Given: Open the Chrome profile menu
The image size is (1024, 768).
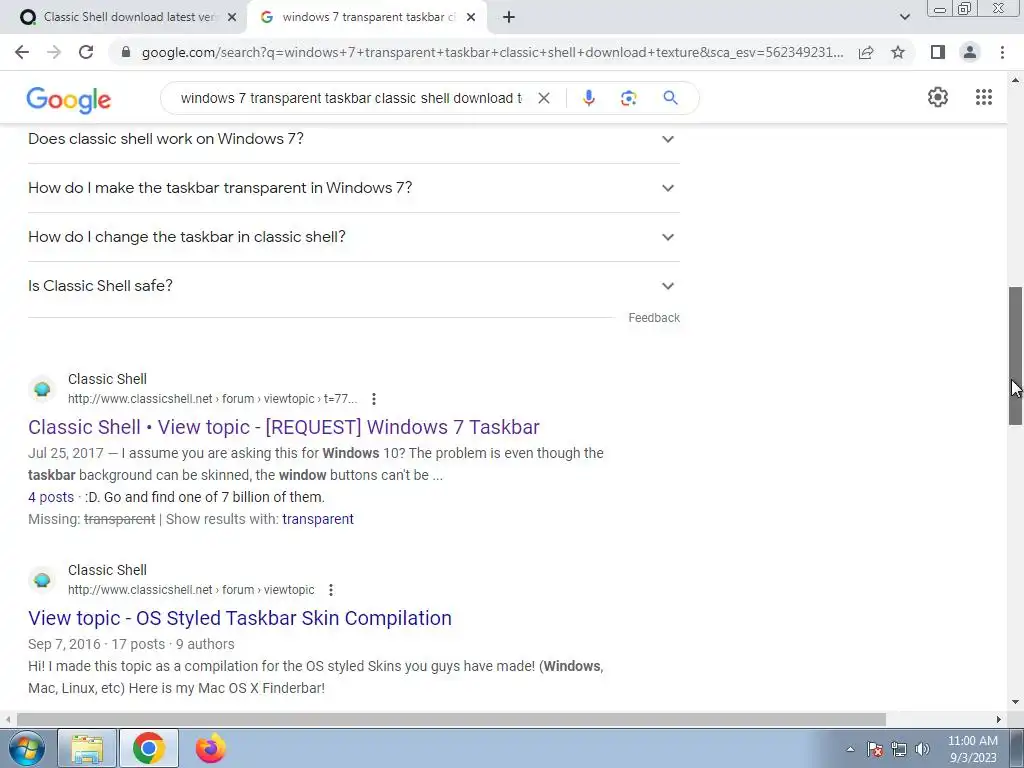Looking at the screenshot, I should coord(970,52).
